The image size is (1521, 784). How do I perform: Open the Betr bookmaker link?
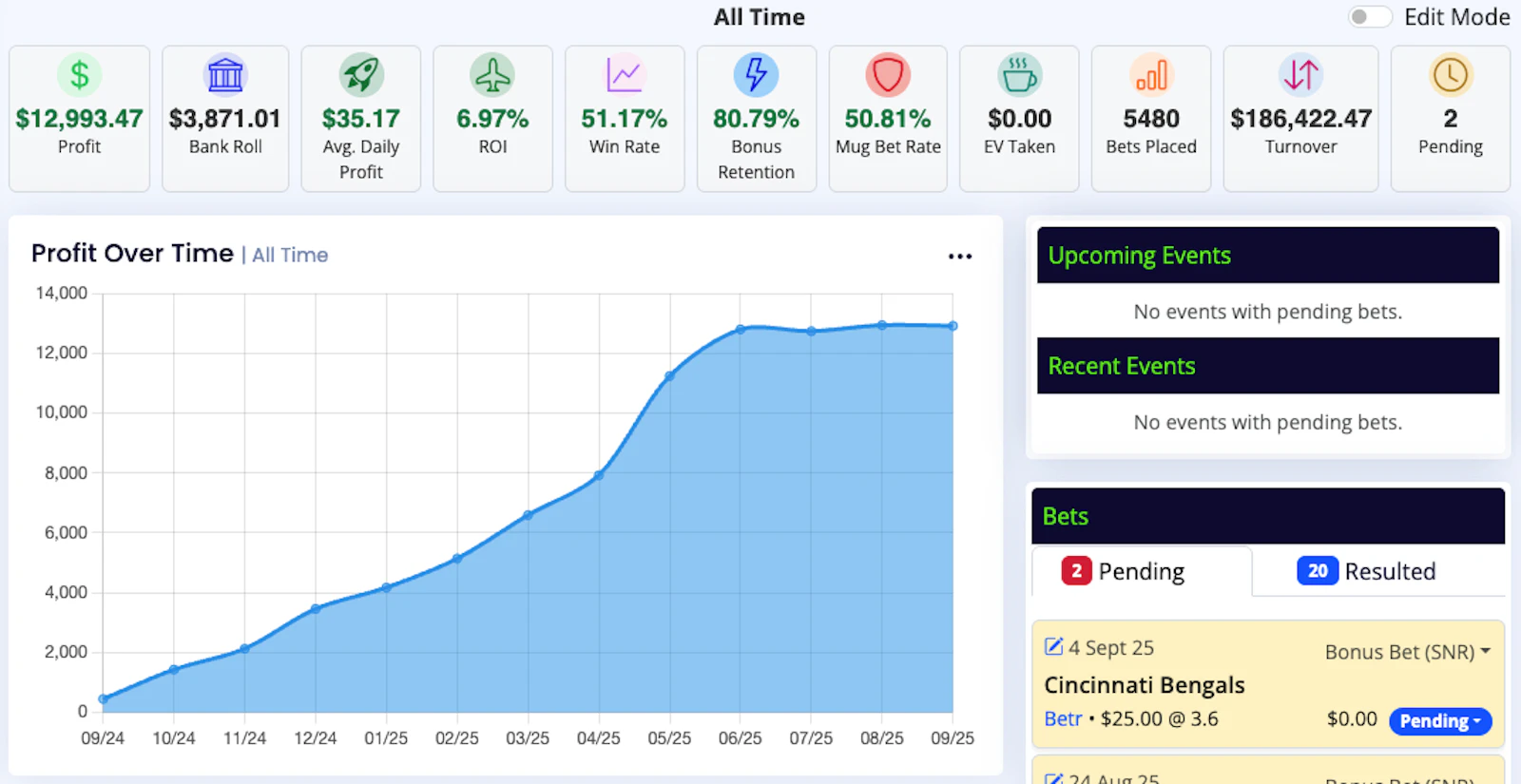(x=1063, y=719)
